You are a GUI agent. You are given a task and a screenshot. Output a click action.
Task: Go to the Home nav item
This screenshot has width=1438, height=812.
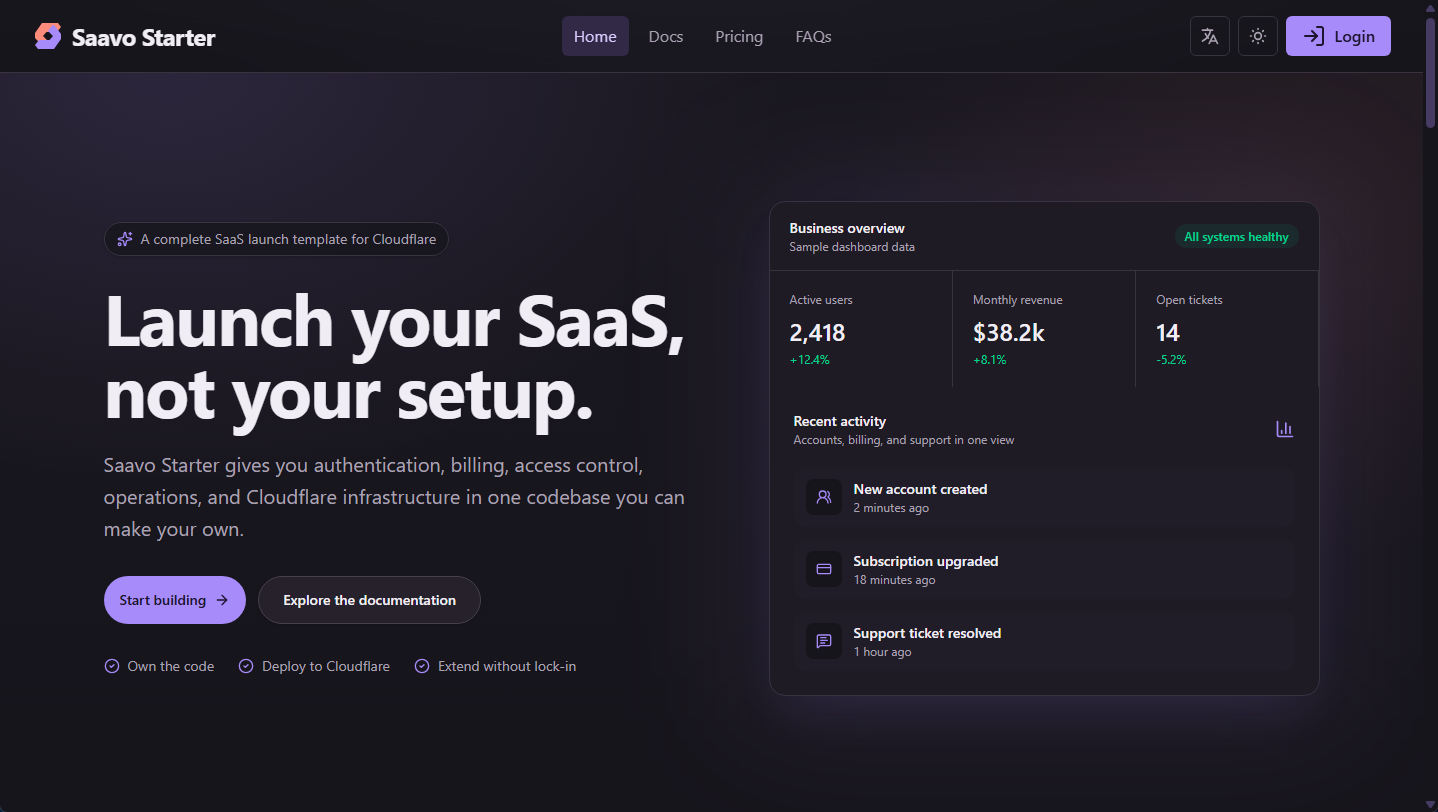(595, 36)
